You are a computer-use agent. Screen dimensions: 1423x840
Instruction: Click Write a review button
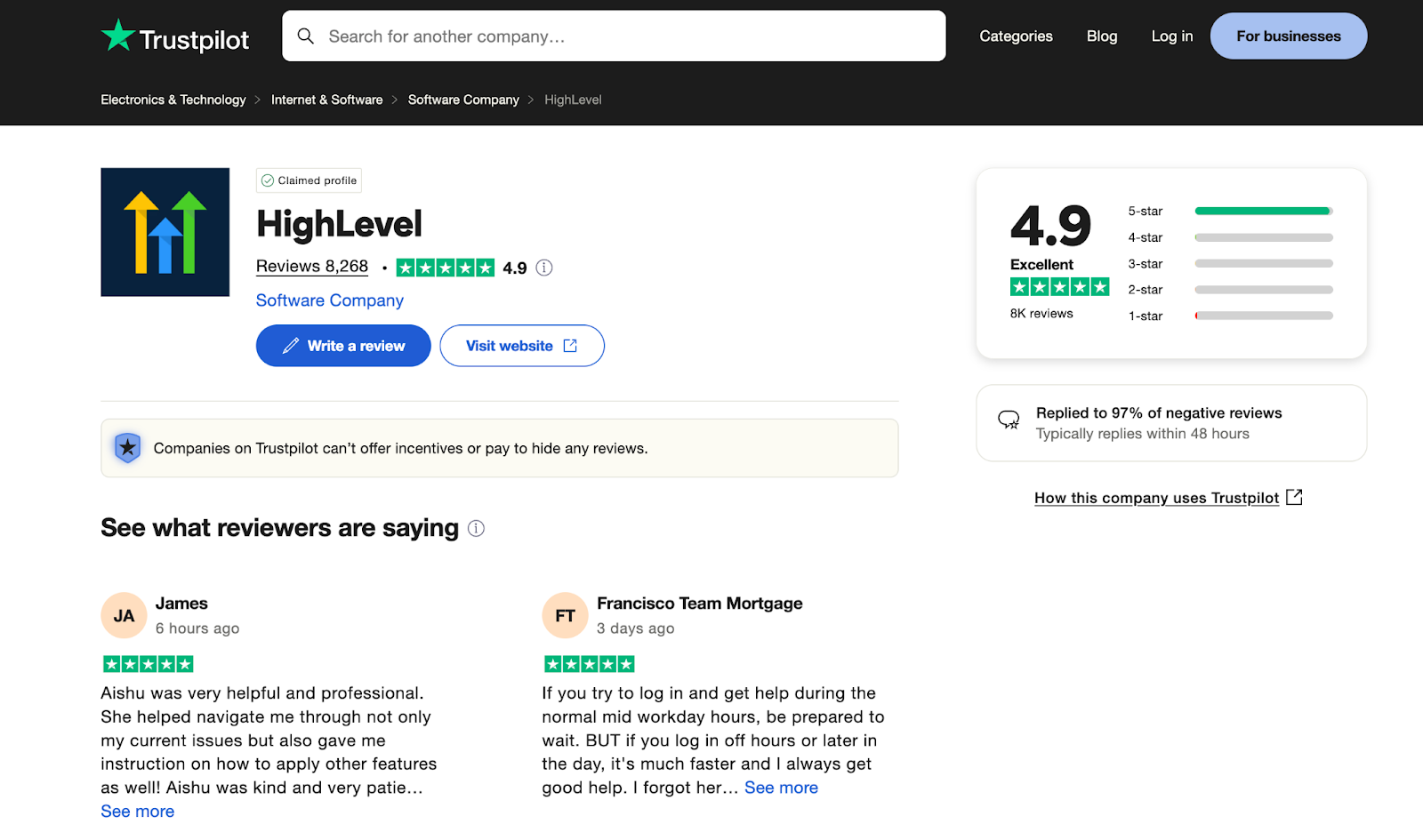click(x=343, y=346)
